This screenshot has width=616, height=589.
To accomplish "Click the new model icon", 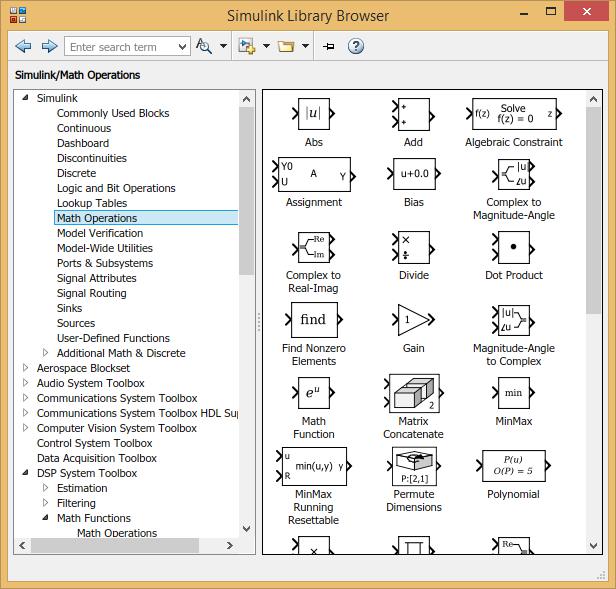I will pyautogui.click(x=246, y=46).
